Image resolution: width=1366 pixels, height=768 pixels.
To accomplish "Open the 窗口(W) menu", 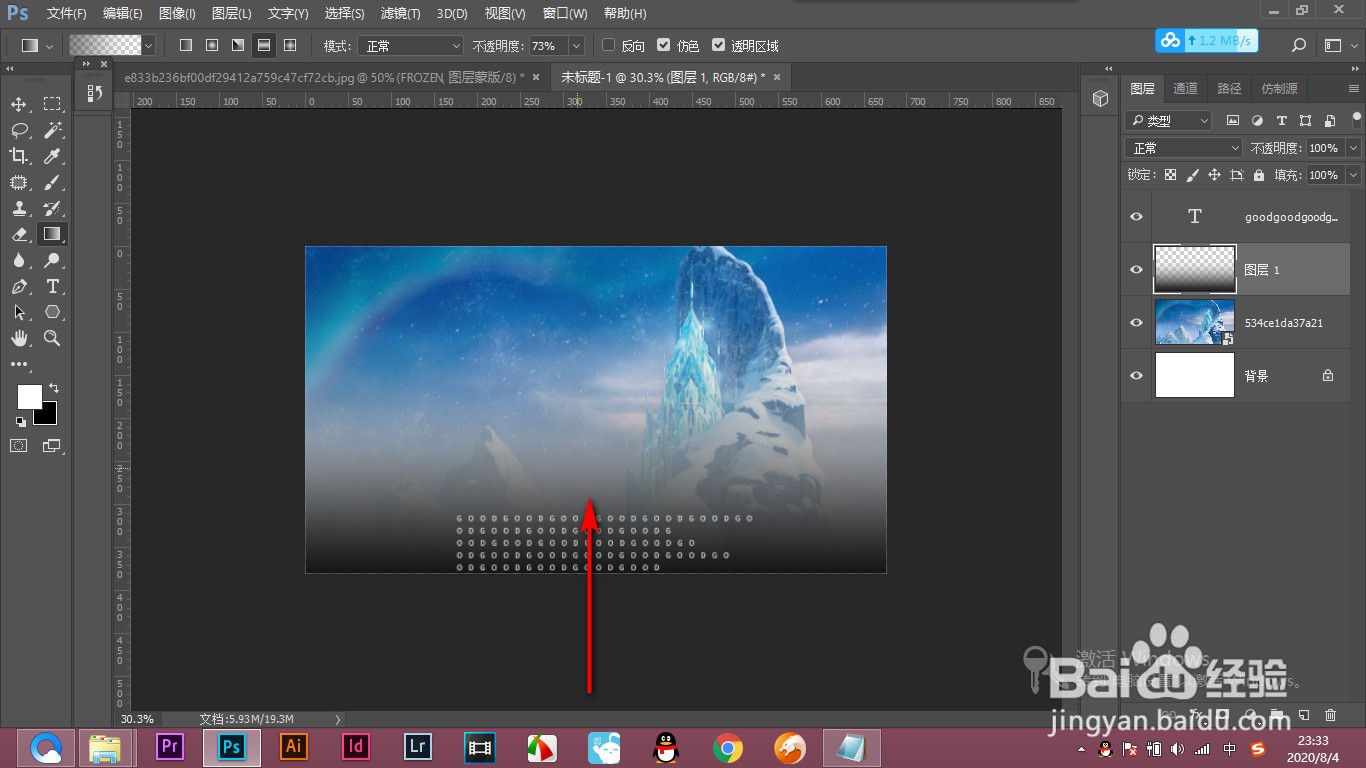I will [566, 14].
